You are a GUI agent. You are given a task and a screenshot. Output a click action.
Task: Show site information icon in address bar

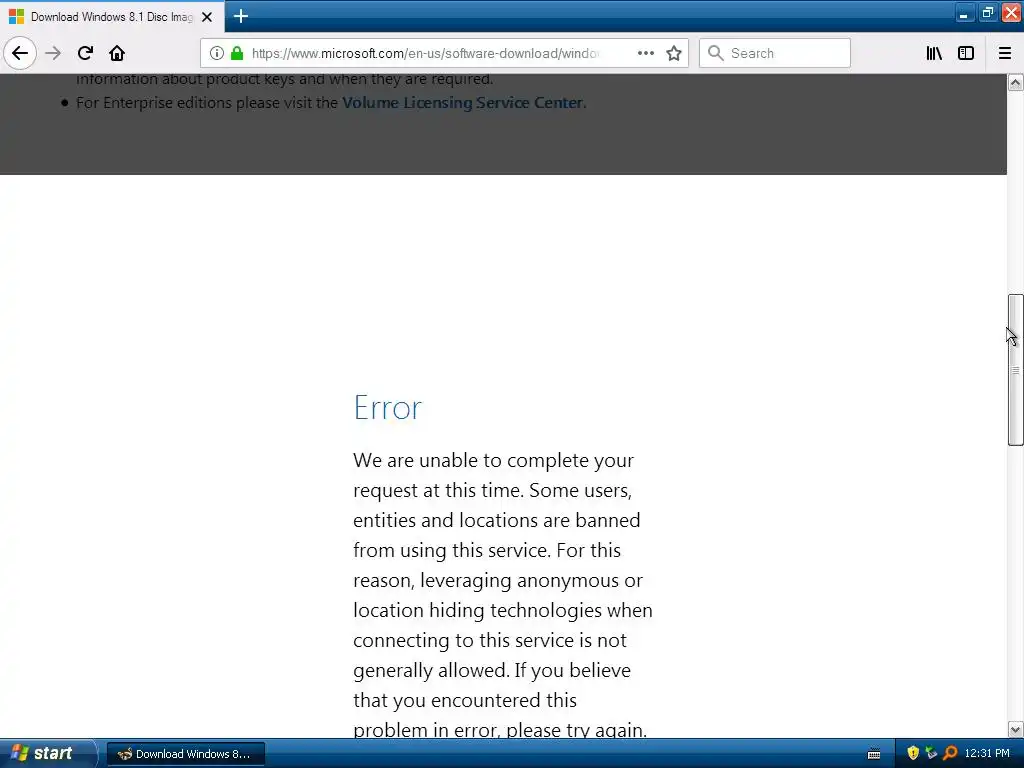pos(216,53)
